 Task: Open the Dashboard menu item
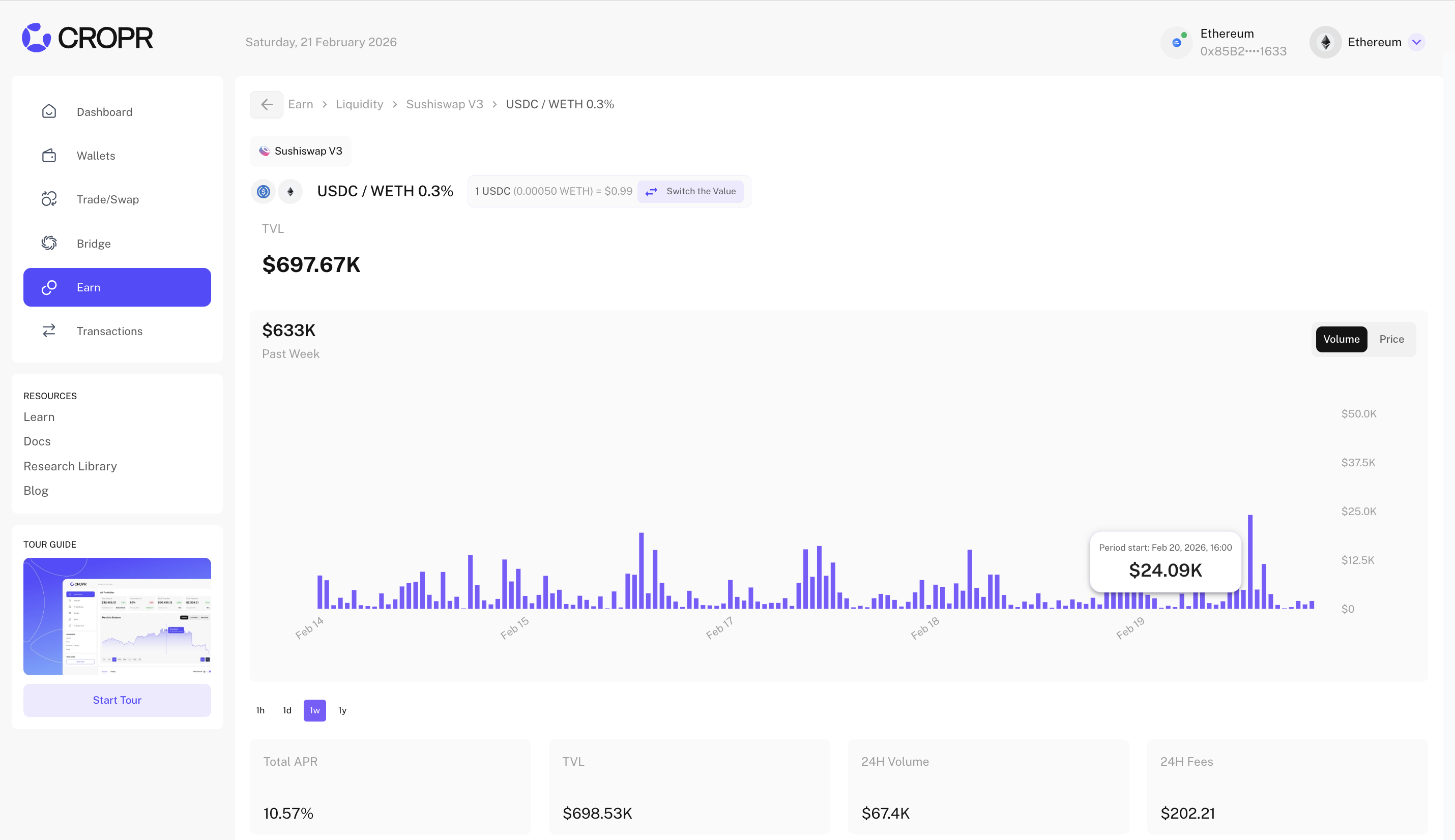click(117, 112)
